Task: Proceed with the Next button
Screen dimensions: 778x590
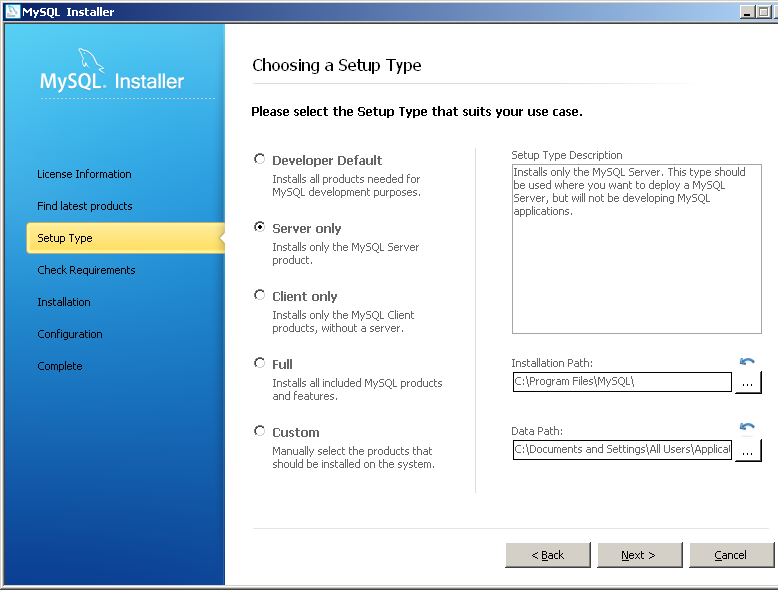Action: (x=640, y=555)
